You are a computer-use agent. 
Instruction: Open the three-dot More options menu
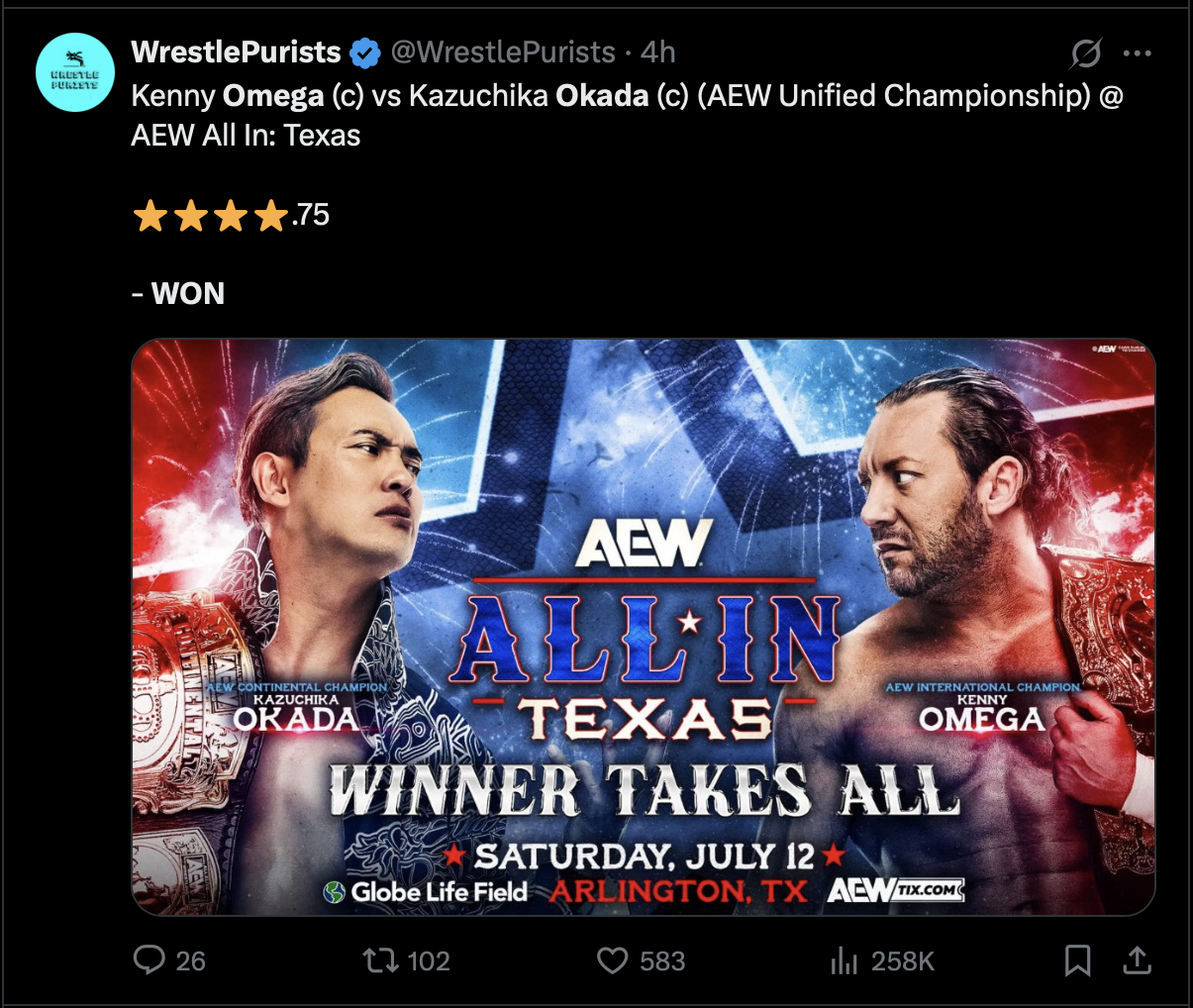[1137, 52]
